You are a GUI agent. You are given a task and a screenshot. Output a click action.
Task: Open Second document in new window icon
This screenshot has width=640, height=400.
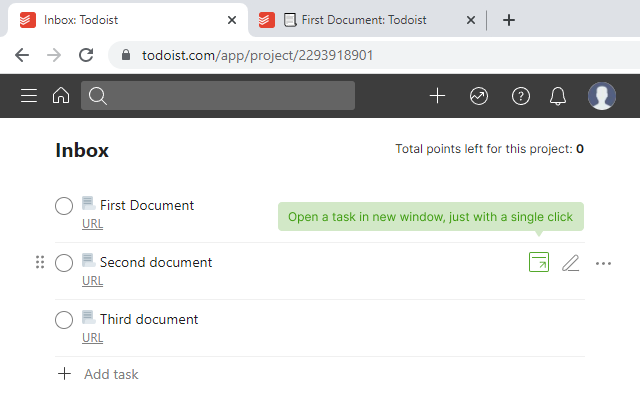pyautogui.click(x=539, y=262)
